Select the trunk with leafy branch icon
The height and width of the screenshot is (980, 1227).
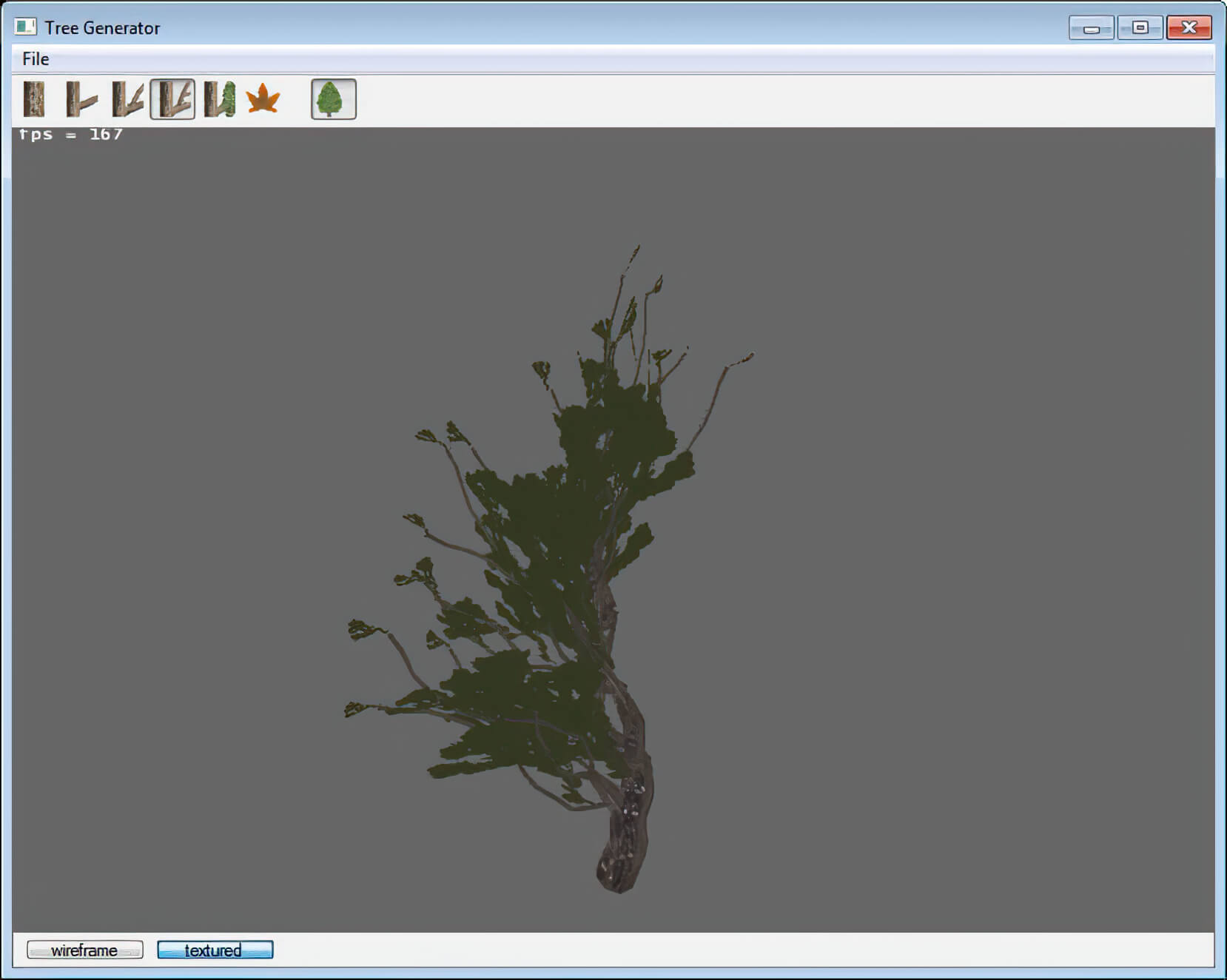[x=219, y=99]
